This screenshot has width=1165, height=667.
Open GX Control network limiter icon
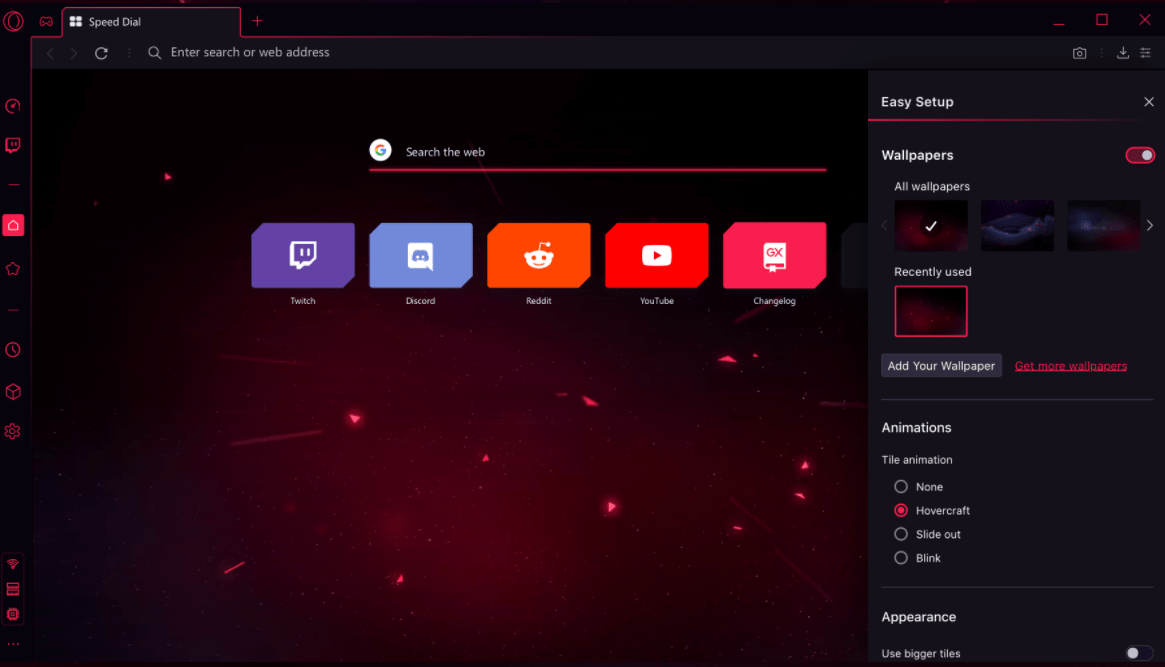click(x=13, y=563)
